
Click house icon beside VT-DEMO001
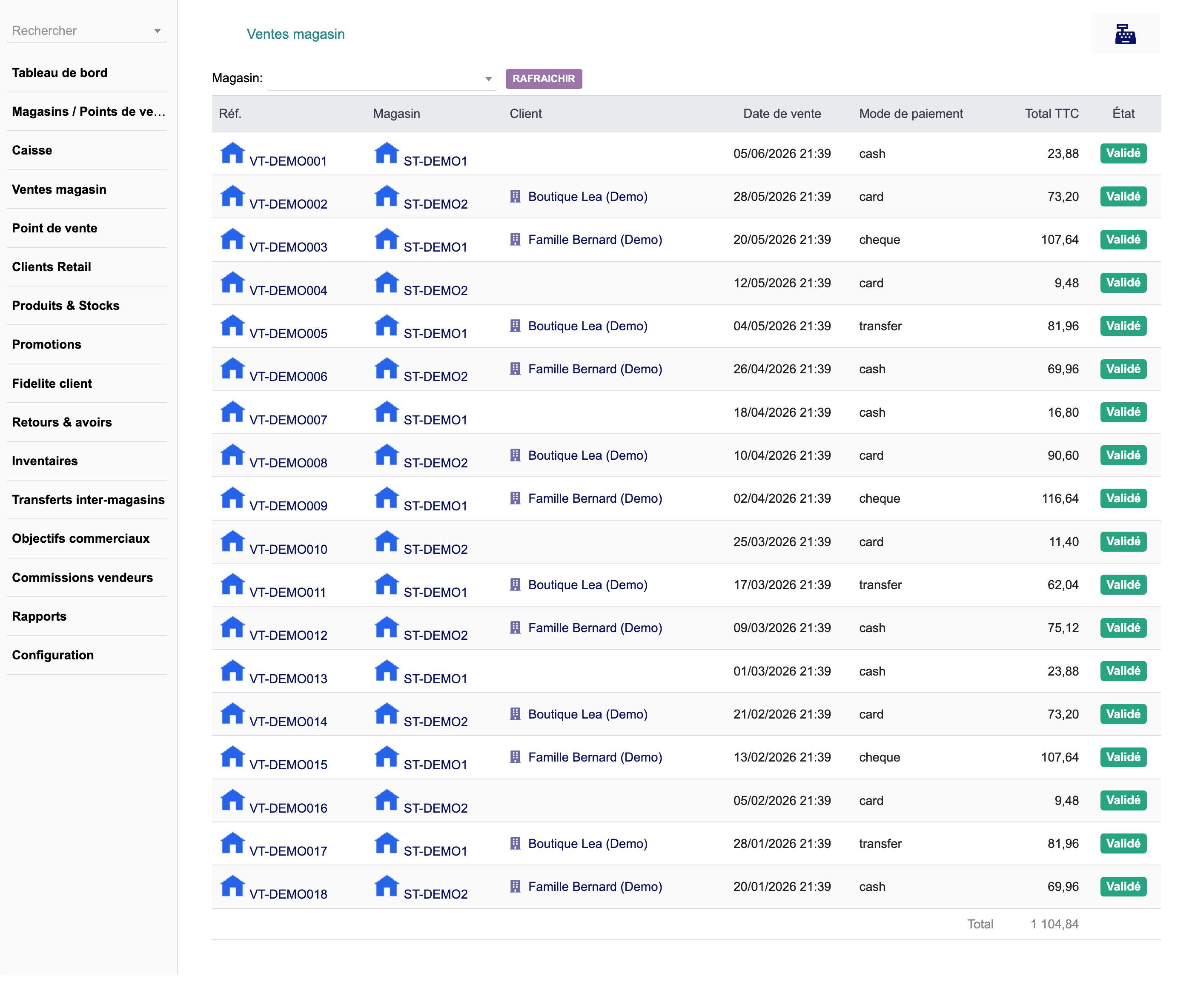pyautogui.click(x=232, y=152)
